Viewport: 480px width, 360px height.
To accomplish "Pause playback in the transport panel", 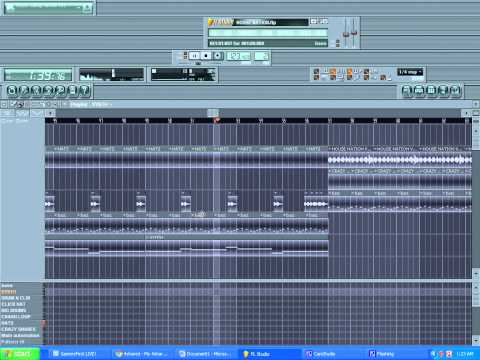I will tap(195, 56).
